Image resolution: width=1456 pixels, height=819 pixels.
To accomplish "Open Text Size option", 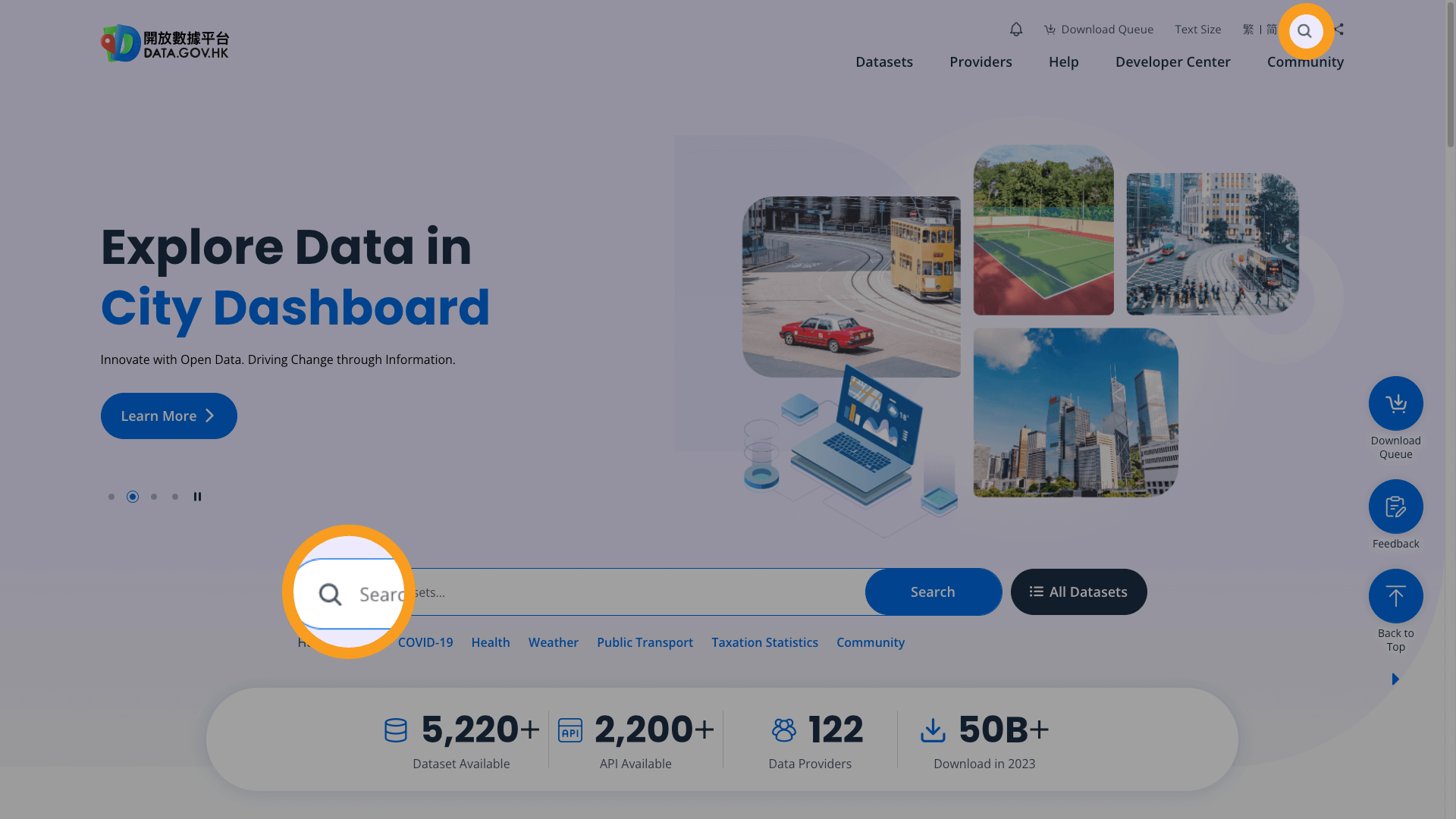I will 1197,30.
